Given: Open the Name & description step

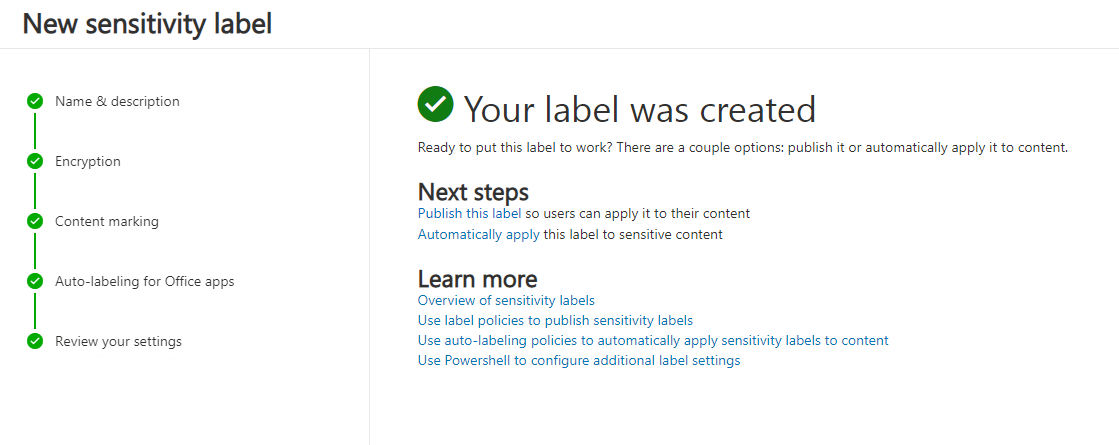Looking at the screenshot, I should pyautogui.click(x=117, y=101).
